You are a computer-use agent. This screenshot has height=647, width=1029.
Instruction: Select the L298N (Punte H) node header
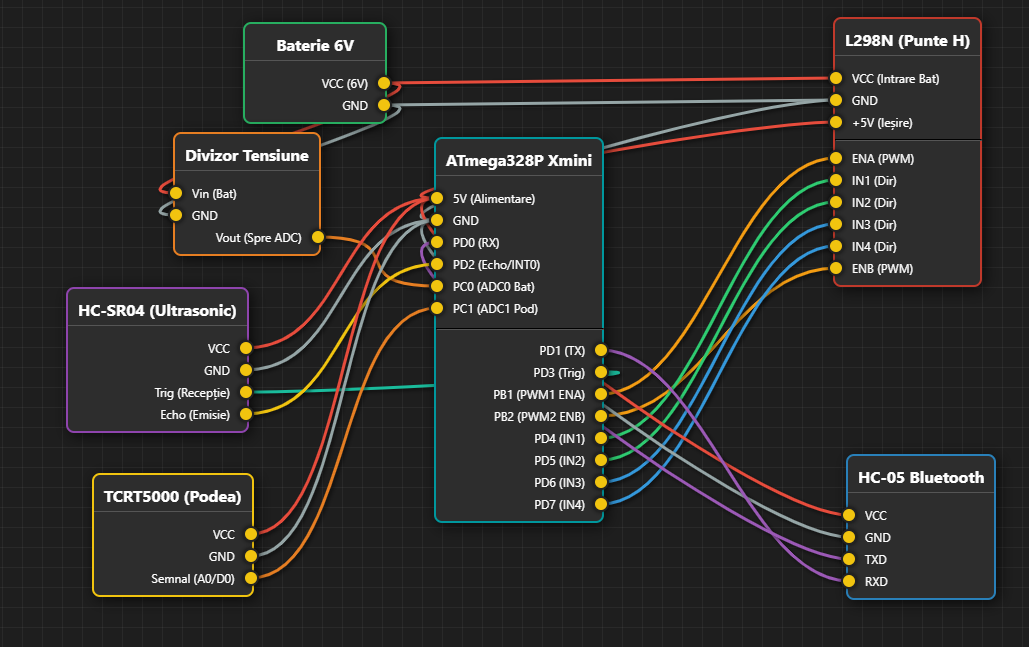tap(907, 41)
